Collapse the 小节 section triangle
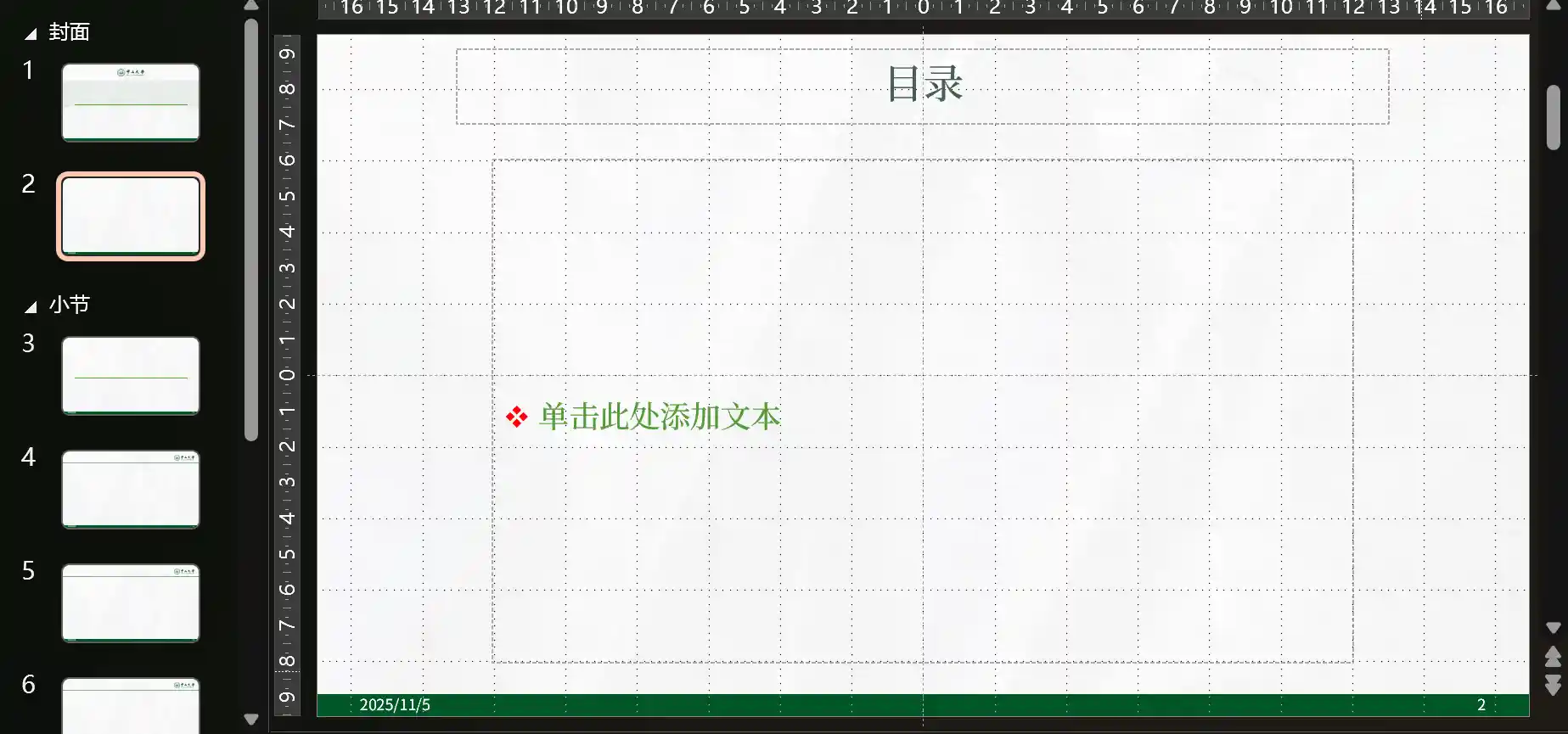The height and width of the screenshot is (734, 1568). point(31,306)
